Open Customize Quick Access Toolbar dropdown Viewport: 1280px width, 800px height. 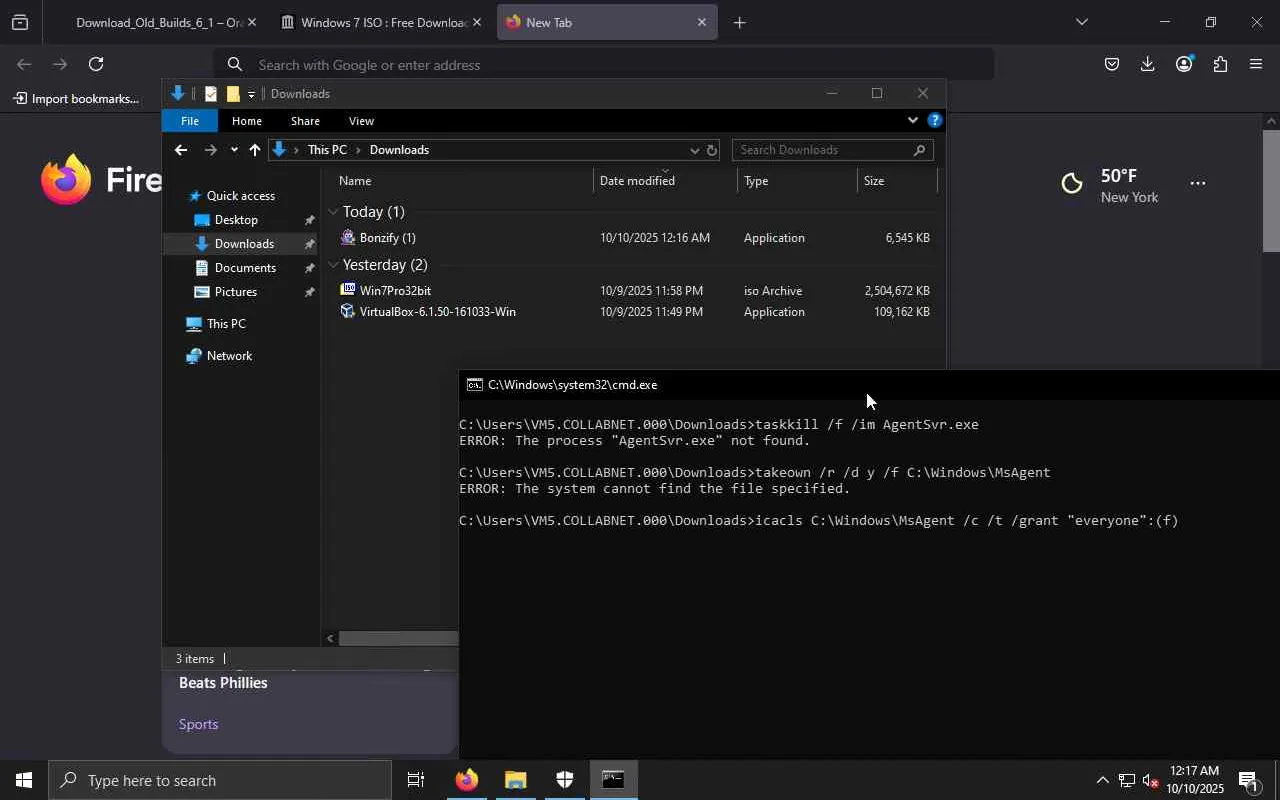point(251,94)
